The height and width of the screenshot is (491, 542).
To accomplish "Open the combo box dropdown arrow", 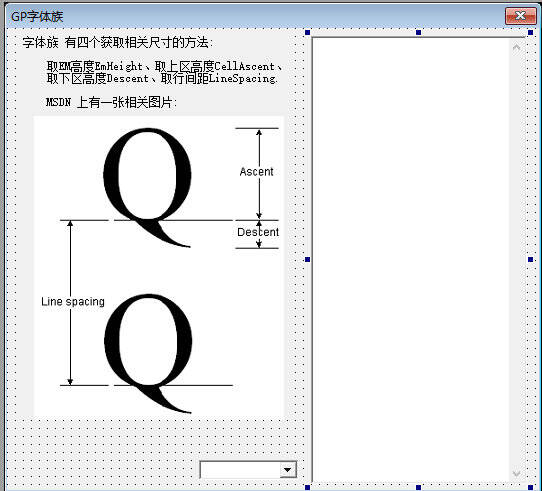I will (x=288, y=470).
